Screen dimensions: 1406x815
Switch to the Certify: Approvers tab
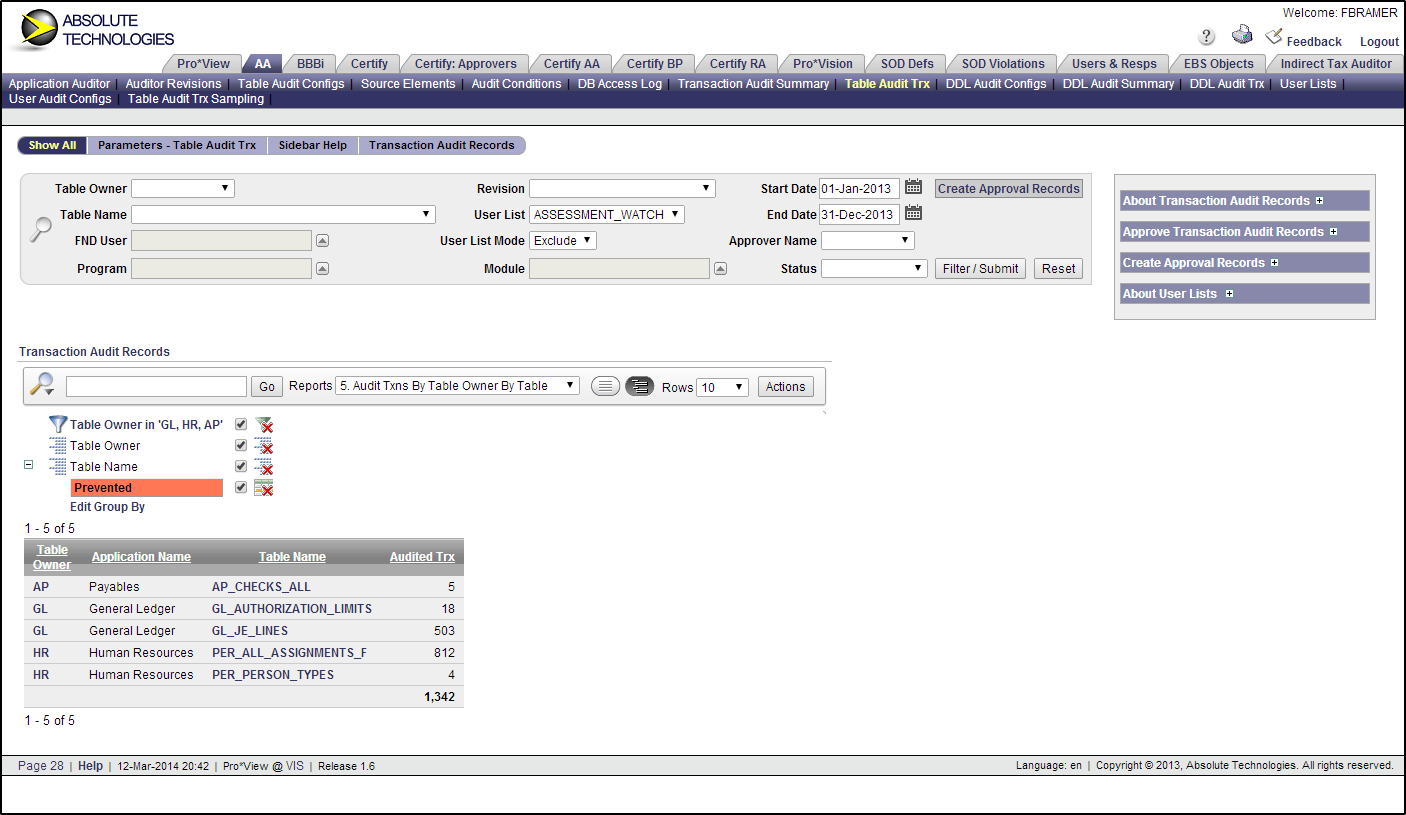coord(466,63)
